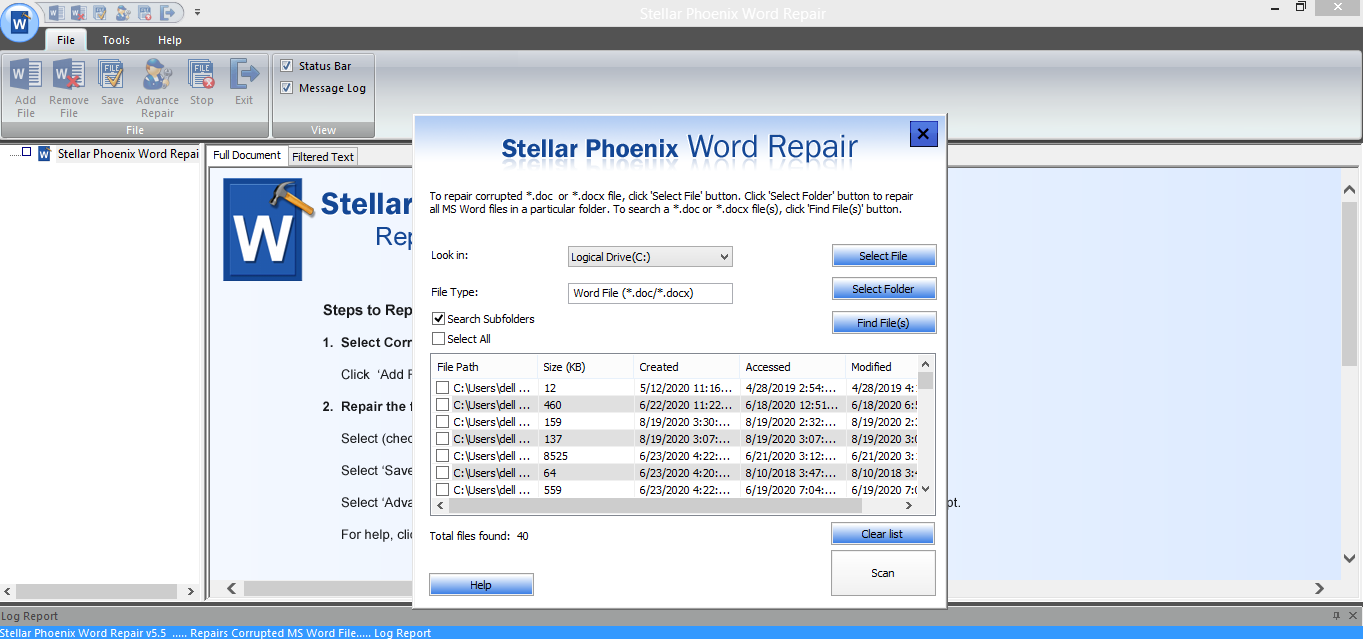This screenshot has height=641, width=1363.
Task: Click the Stellar Word Repair application orb button
Action: click(x=19, y=21)
